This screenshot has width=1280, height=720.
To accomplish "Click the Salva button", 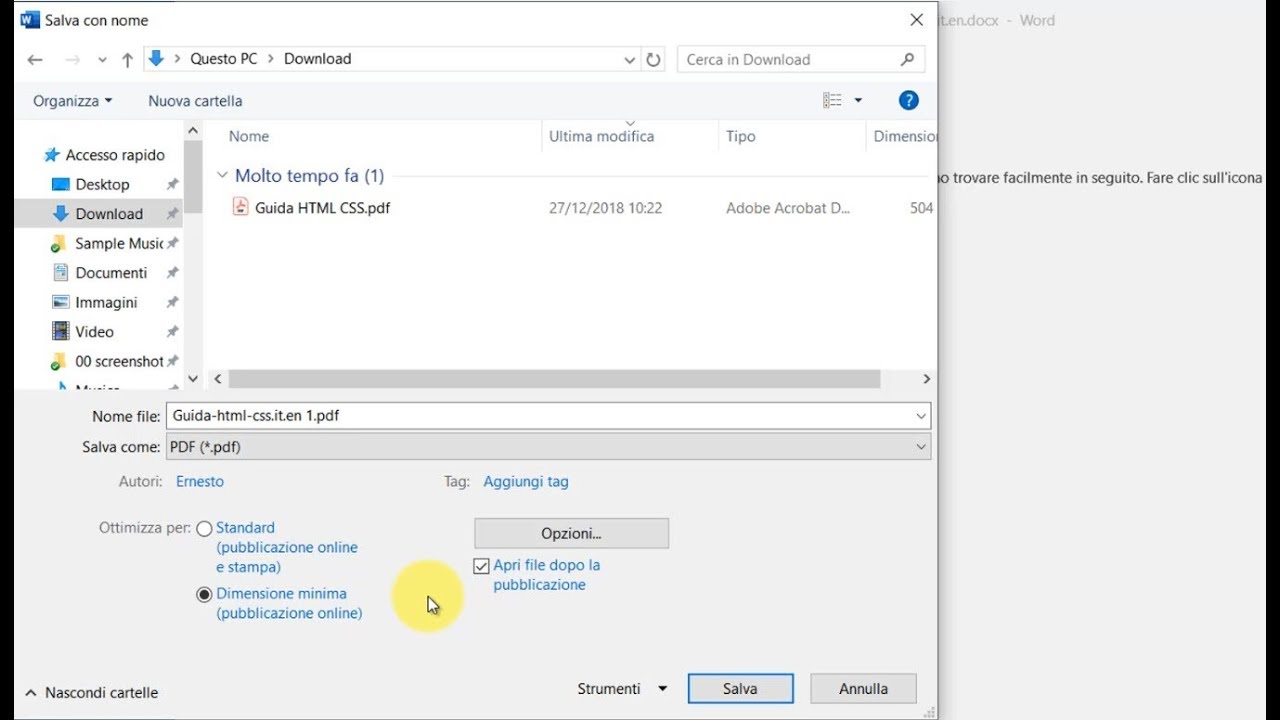I will click(740, 689).
